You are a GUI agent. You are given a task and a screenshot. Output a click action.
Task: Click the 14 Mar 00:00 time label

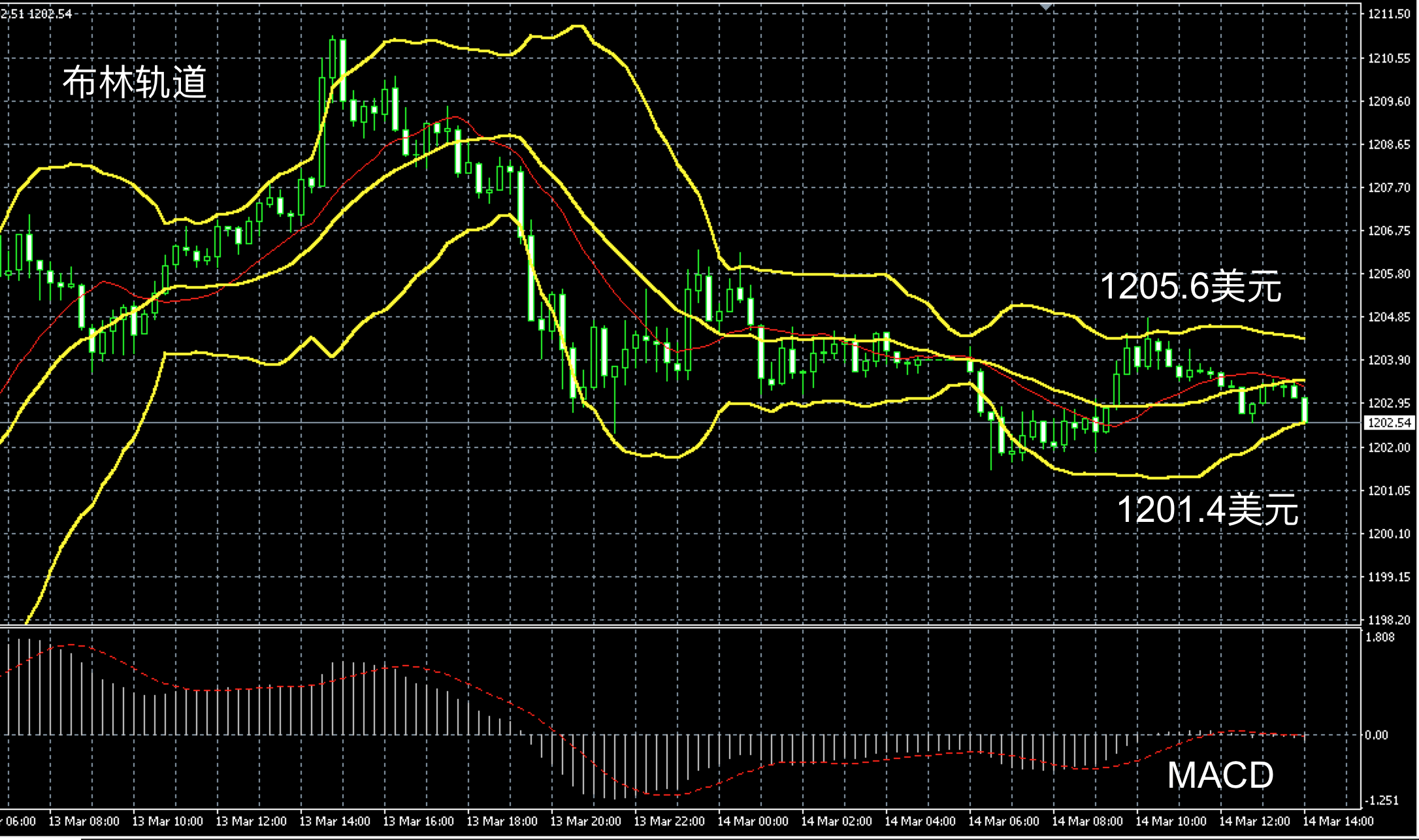tap(753, 821)
